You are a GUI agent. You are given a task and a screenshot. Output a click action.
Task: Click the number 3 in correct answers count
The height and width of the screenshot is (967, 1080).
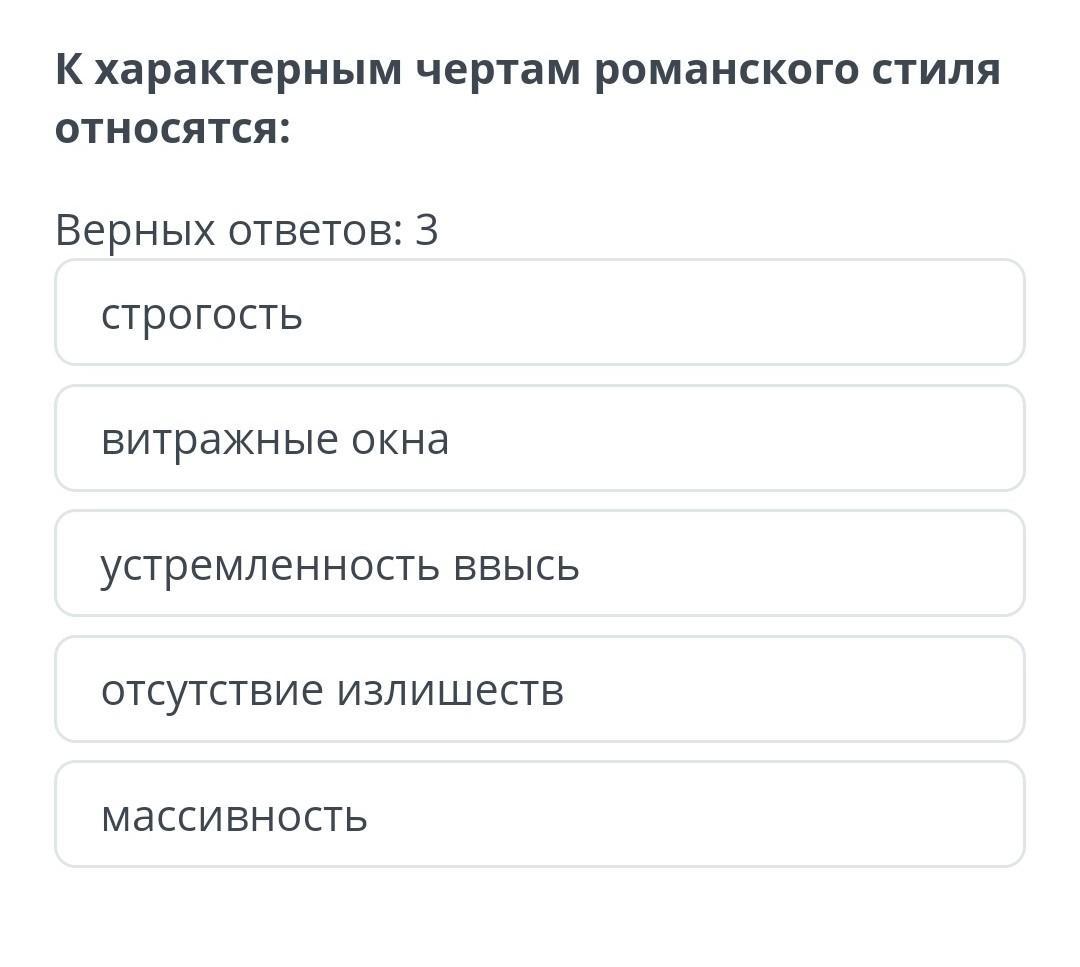tap(427, 230)
